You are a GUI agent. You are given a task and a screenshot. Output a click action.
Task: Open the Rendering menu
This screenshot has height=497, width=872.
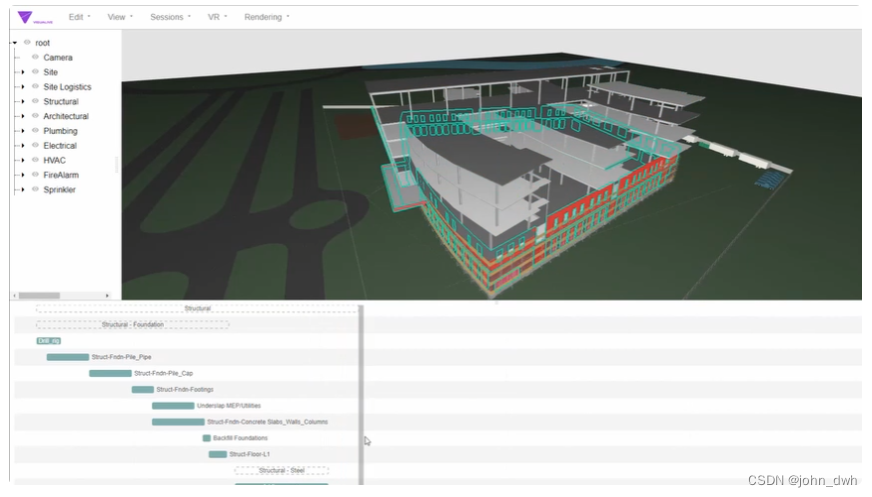pos(266,17)
